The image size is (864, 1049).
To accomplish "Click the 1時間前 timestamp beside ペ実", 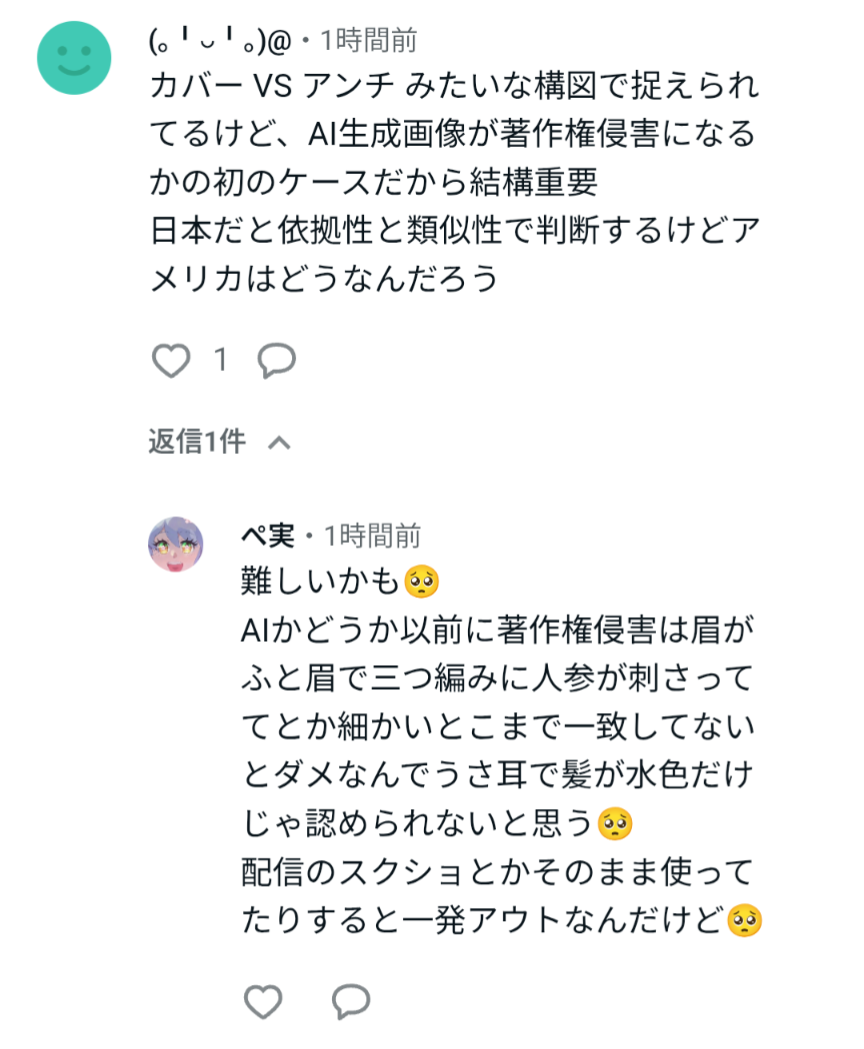I will pyautogui.click(x=372, y=536).
